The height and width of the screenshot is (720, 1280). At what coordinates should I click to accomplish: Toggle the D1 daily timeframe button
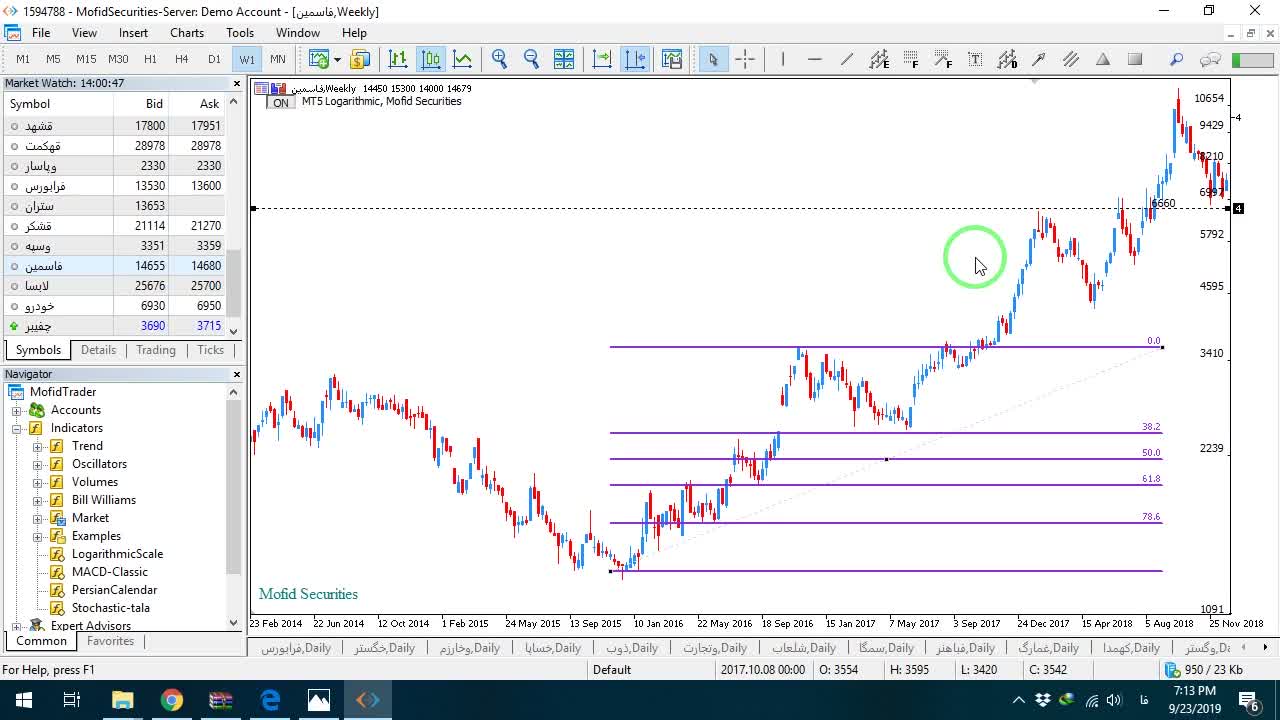[x=214, y=59]
